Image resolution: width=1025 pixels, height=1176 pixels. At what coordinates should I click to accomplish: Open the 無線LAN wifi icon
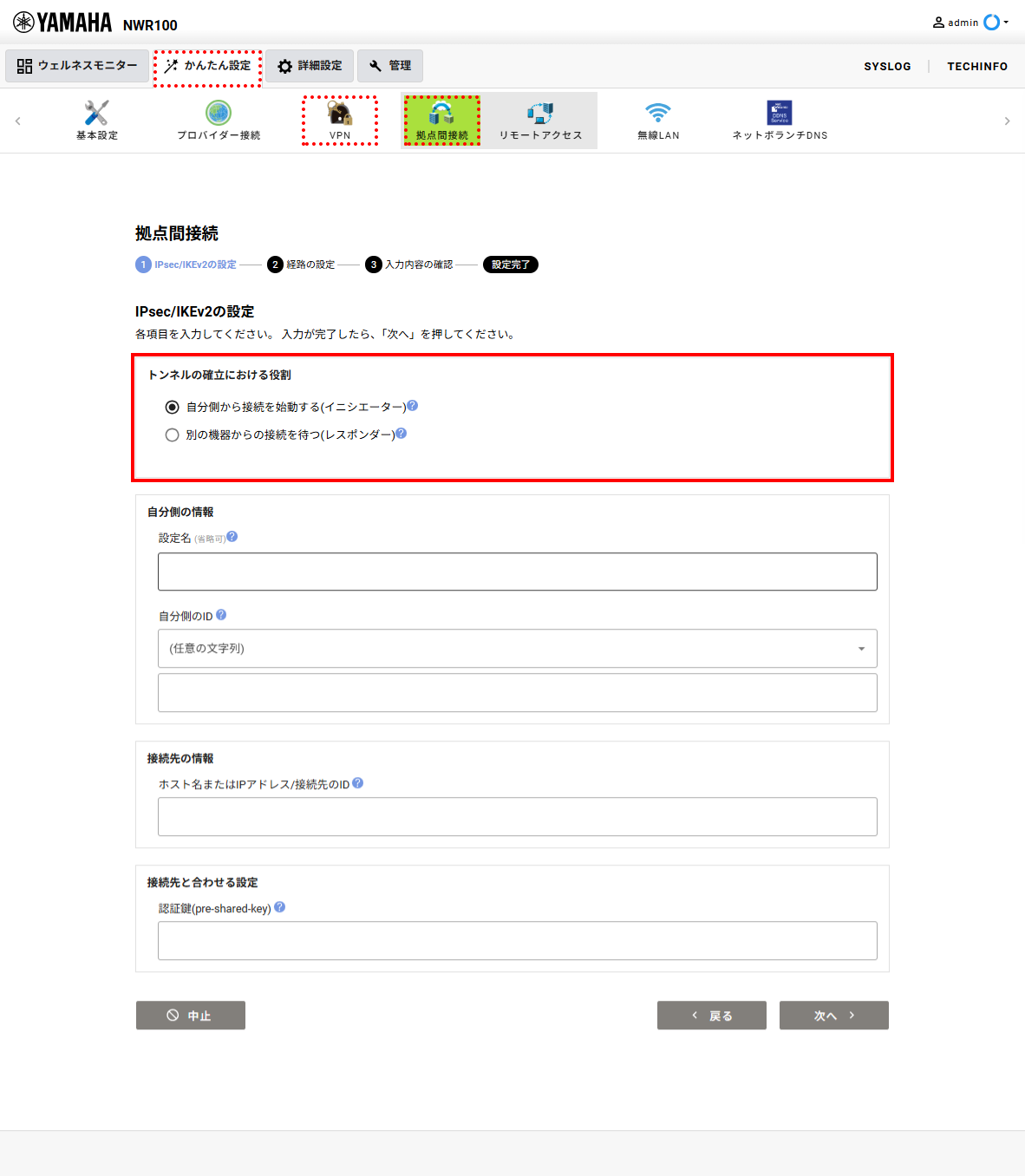click(658, 113)
